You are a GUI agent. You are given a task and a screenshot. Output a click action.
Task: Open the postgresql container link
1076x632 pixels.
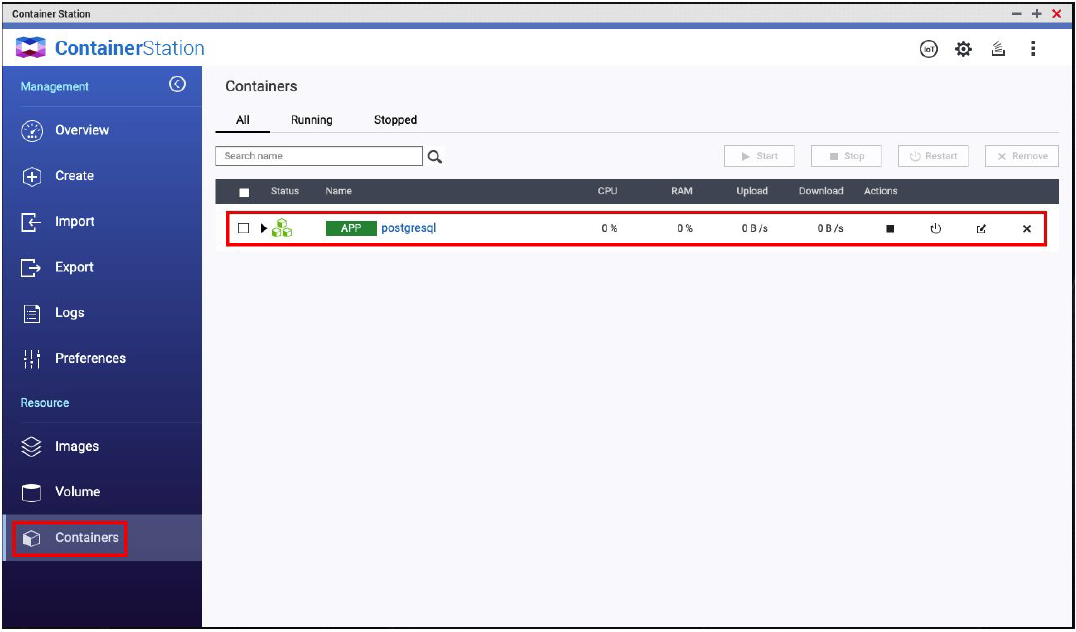408,228
